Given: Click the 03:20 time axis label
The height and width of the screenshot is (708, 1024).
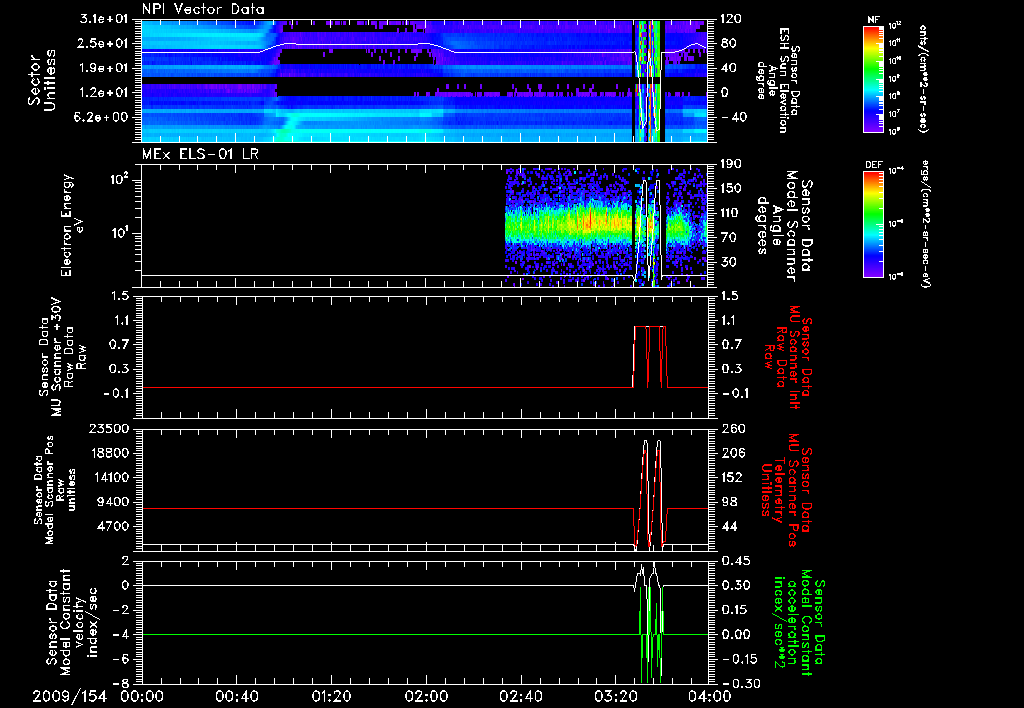Looking at the screenshot, I should 616,696.
